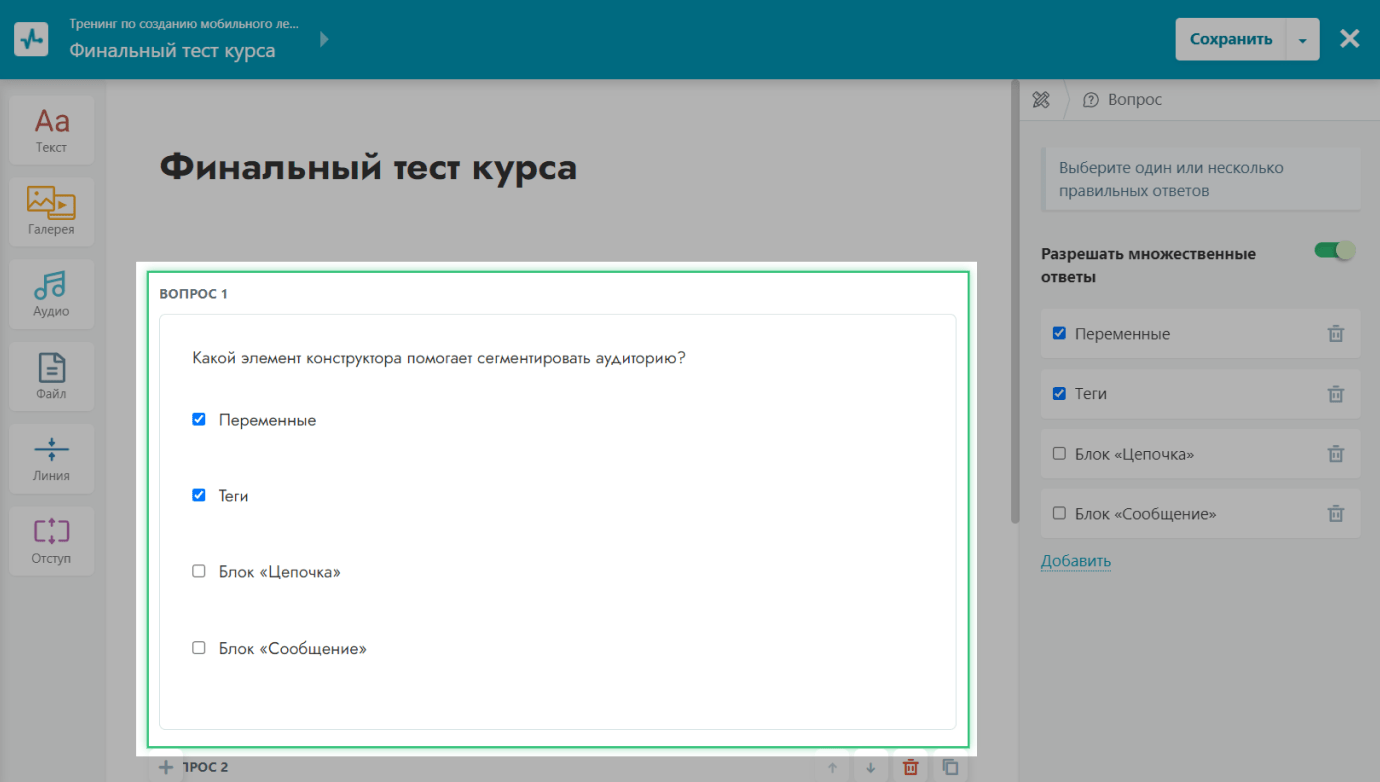Insert a Line divider block

click(51, 458)
